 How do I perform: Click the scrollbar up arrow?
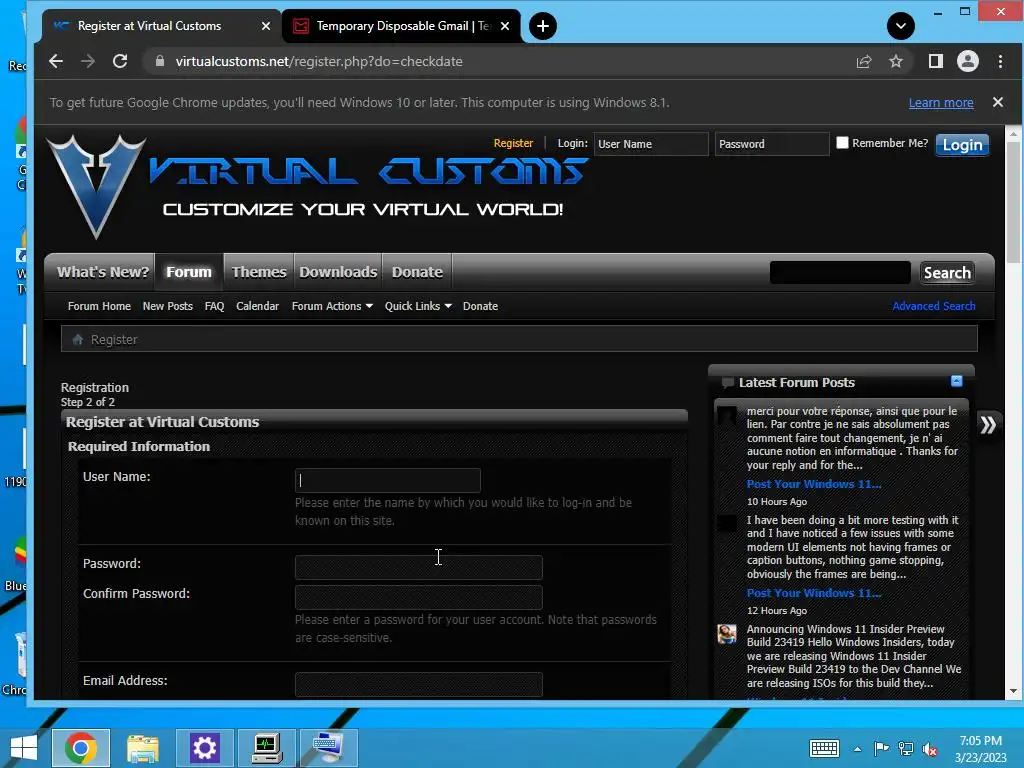[1013, 133]
